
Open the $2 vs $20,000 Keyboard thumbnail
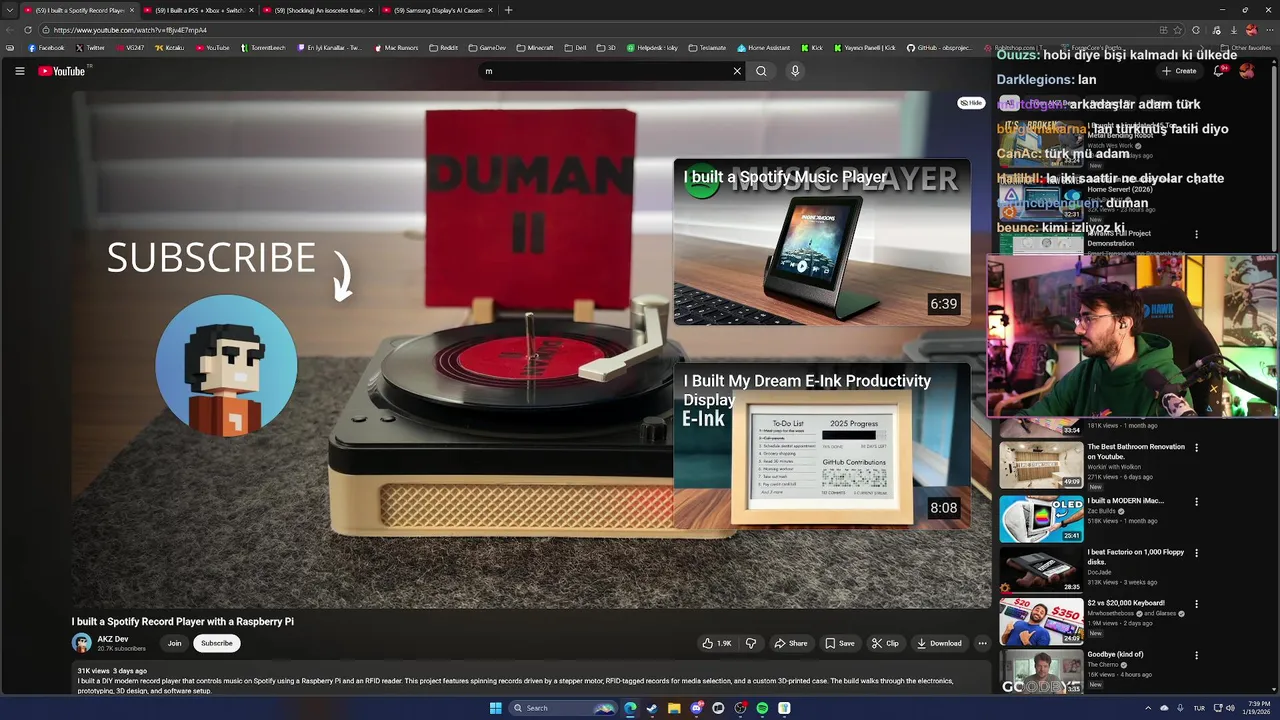coord(1041,620)
